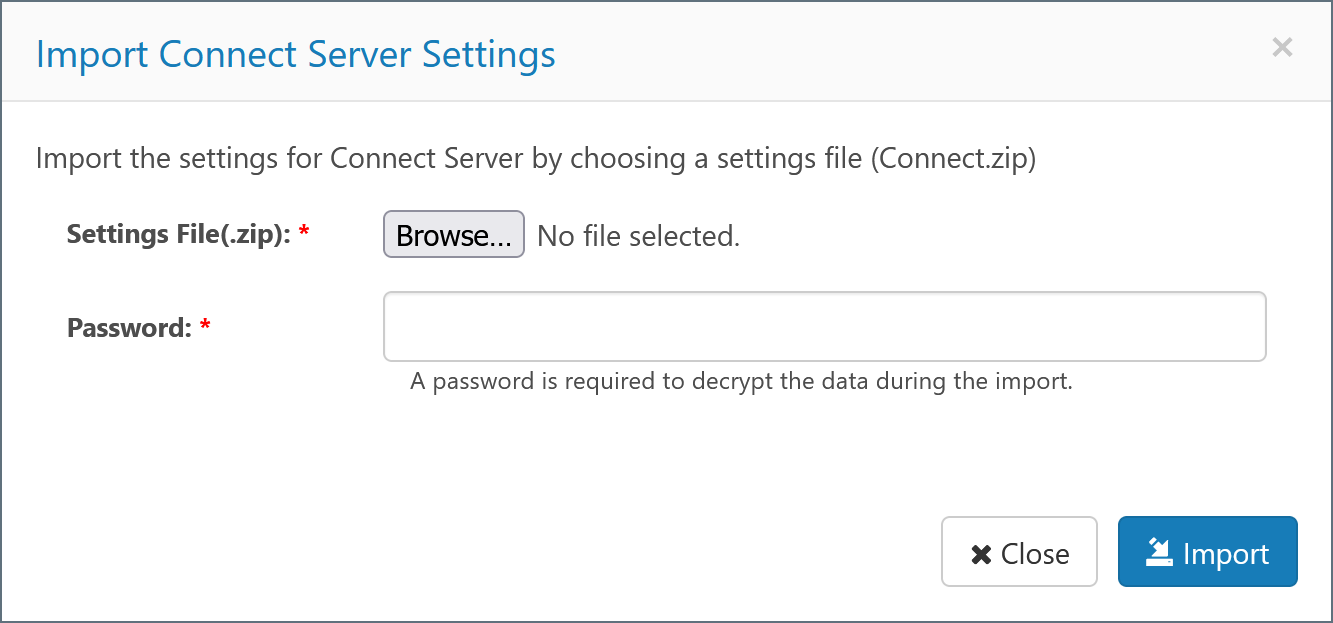This screenshot has width=1333, height=623.
Task: Click the empty header area right of the title
Action: (900, 52)
